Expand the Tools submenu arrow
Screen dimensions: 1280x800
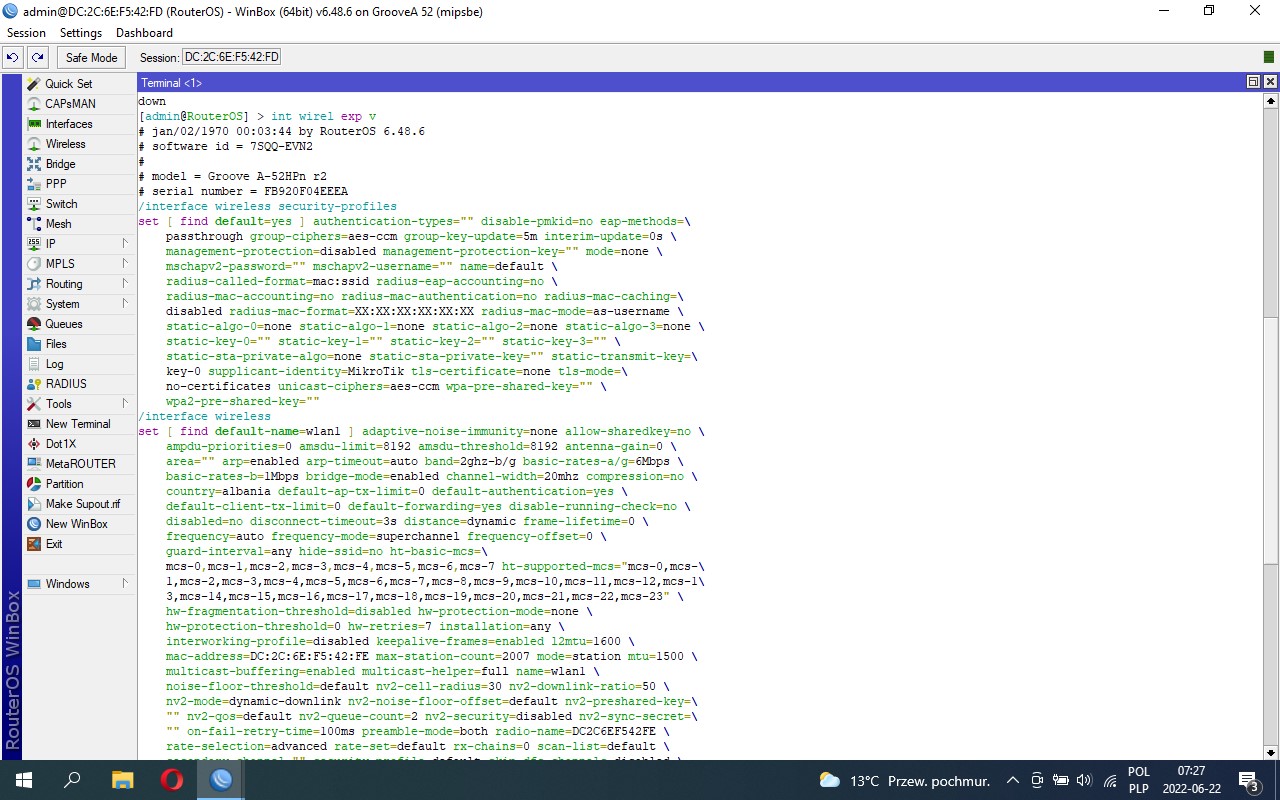pyautogui.click(x=125, y=404)
